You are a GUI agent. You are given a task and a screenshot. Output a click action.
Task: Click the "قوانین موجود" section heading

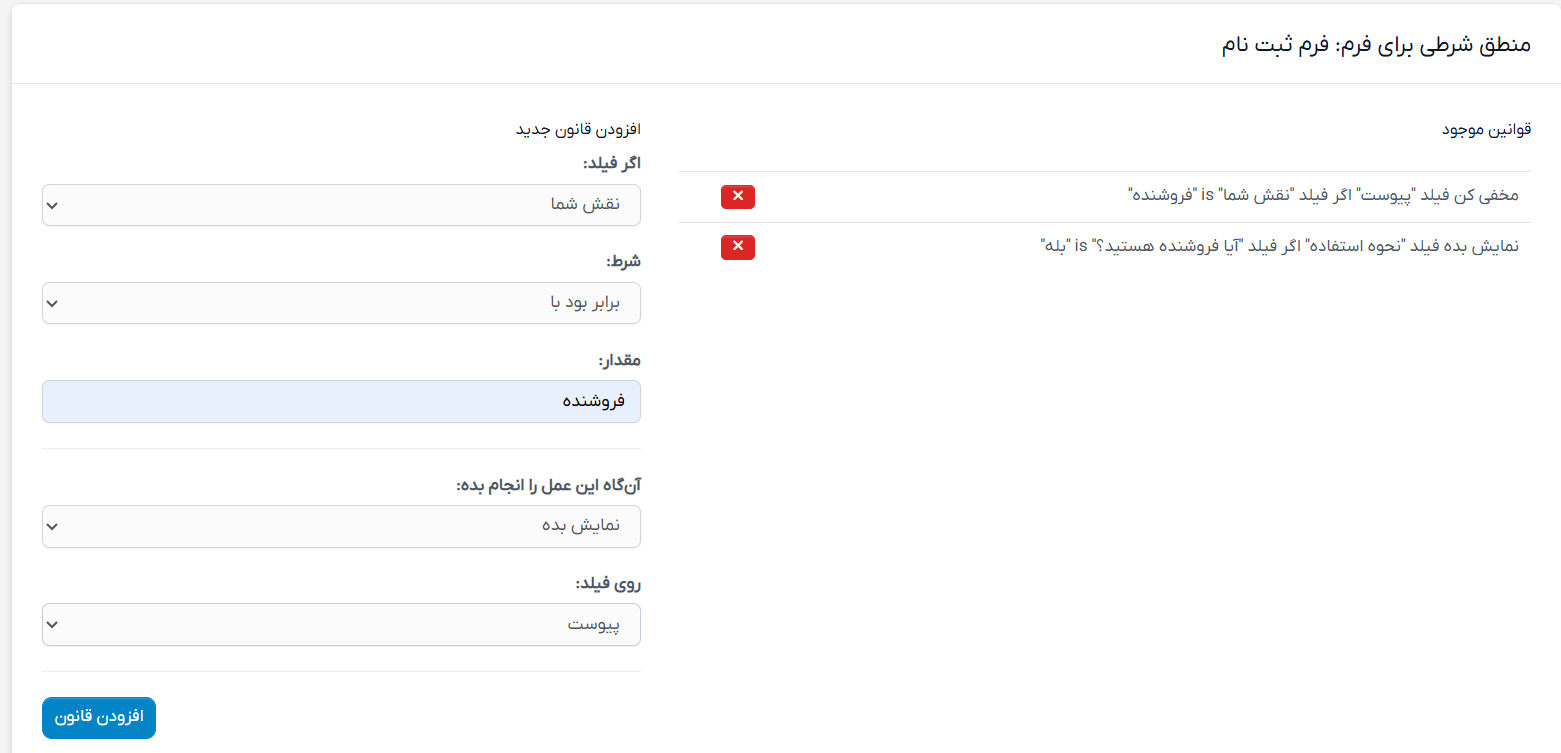pyautogui.click(x=1486, y=131)
